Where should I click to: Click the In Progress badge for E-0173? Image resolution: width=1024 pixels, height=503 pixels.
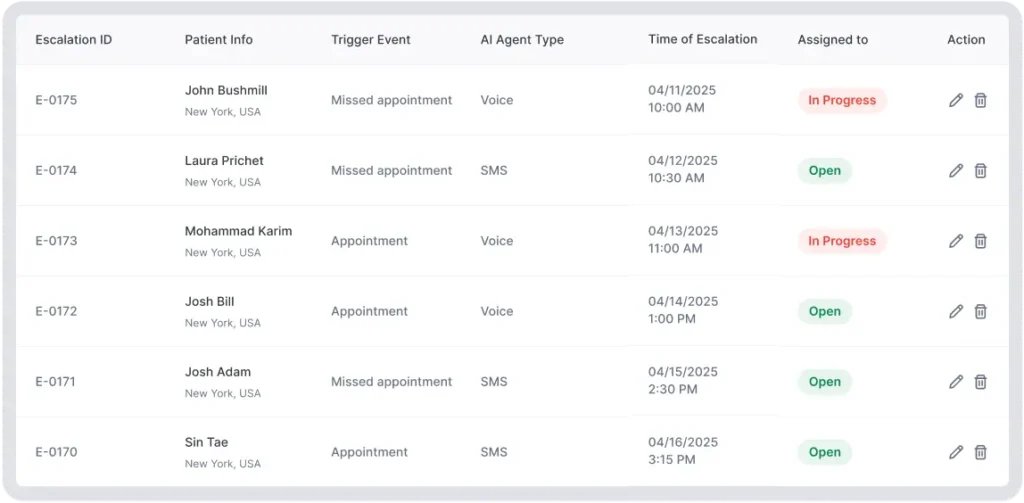(x=841, y=241)
